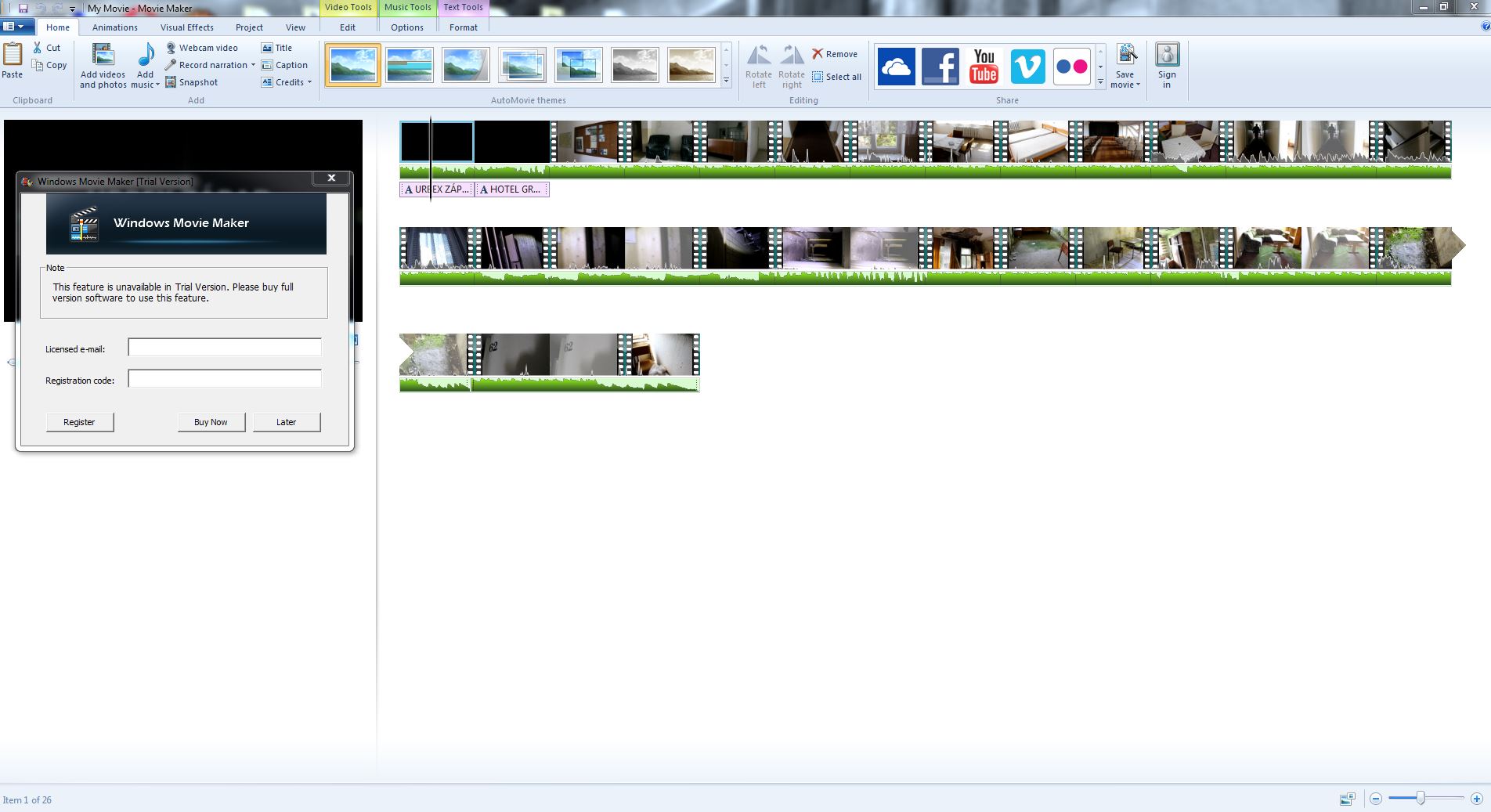Click the Registration code input field
1491x812 pixels.
pyautogui.click(x=225, y=379)
